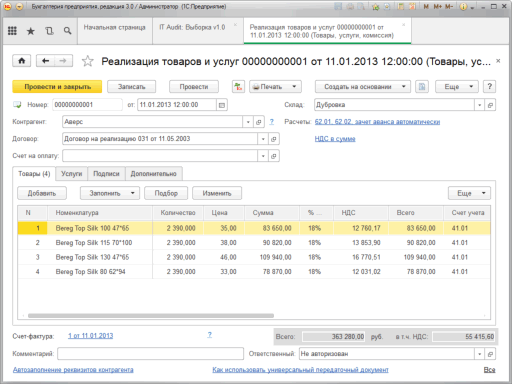Select row Bereg Top Silk 130 47*65
This screenshot has height=384, width=512.
254,257
